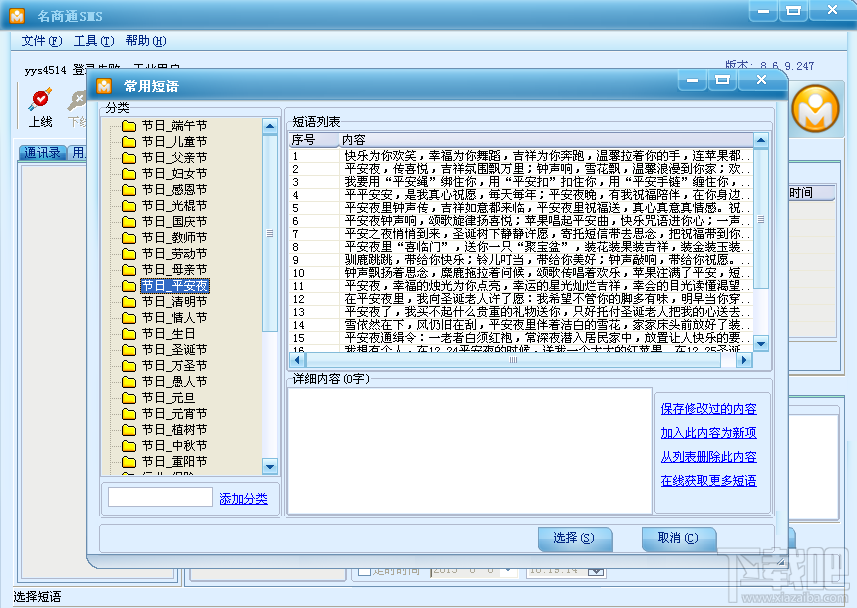Click the folder icon for 节日_国庆节

(129, 221)
